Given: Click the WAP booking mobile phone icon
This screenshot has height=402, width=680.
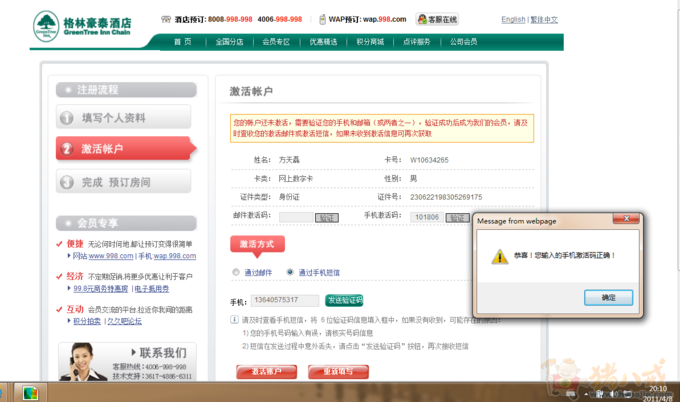Looking at the screenshot, I should pyautogui.click(x=322, y=19).
